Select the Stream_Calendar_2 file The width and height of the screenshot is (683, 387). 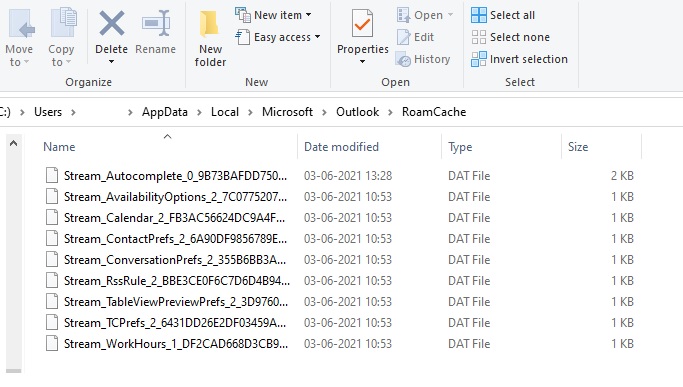[174, 218]
